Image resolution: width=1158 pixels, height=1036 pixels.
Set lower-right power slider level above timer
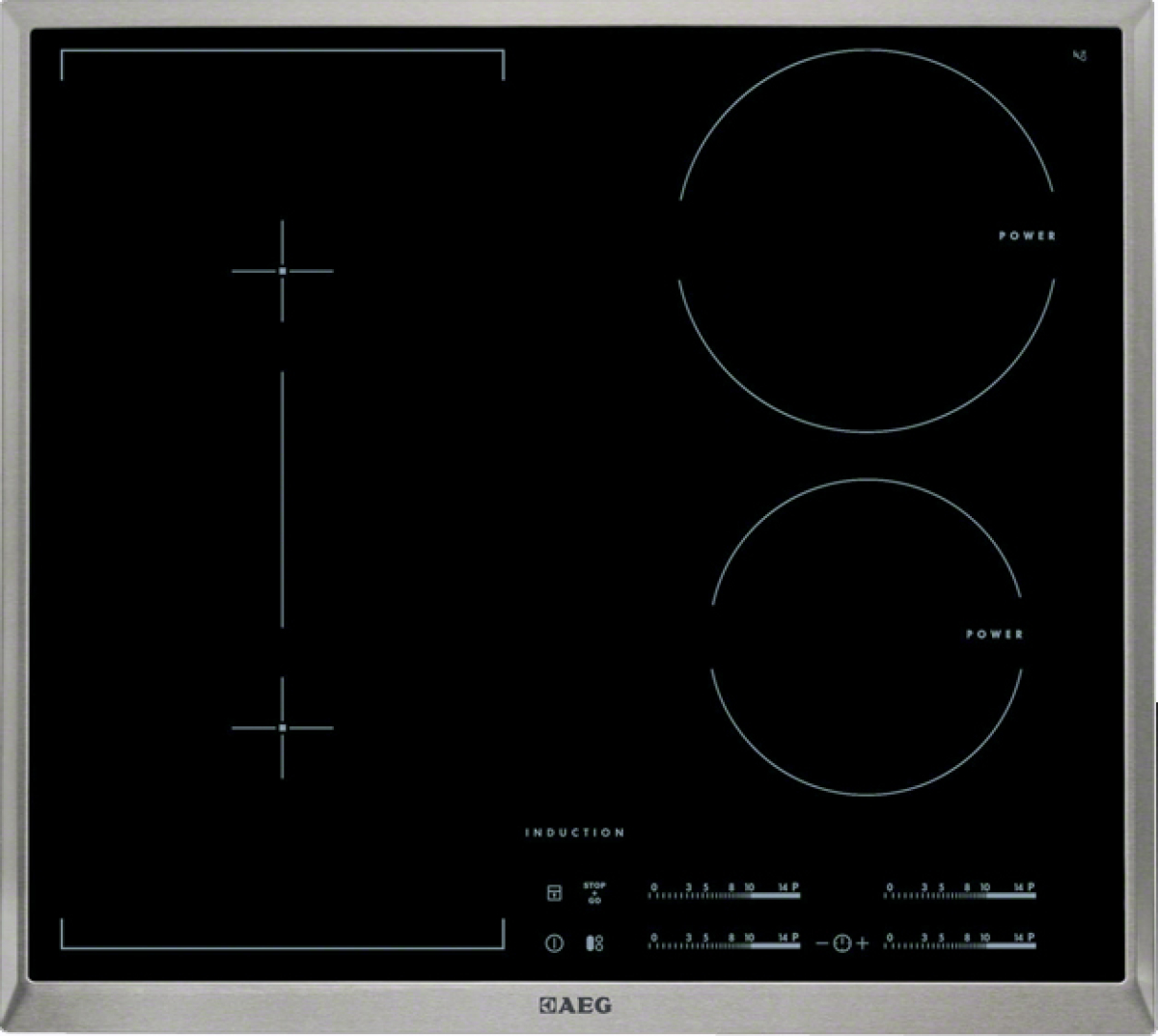coord(959,941)
